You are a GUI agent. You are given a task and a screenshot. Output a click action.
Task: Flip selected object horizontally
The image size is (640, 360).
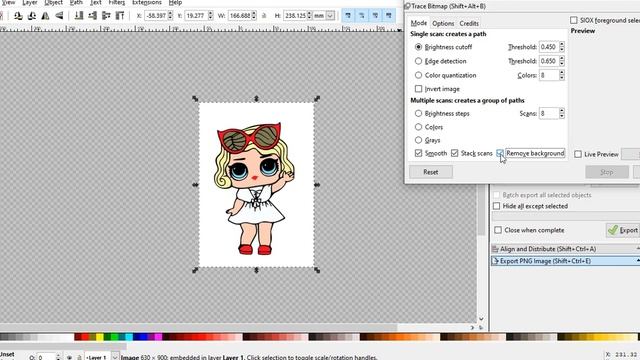click(45, 16)
